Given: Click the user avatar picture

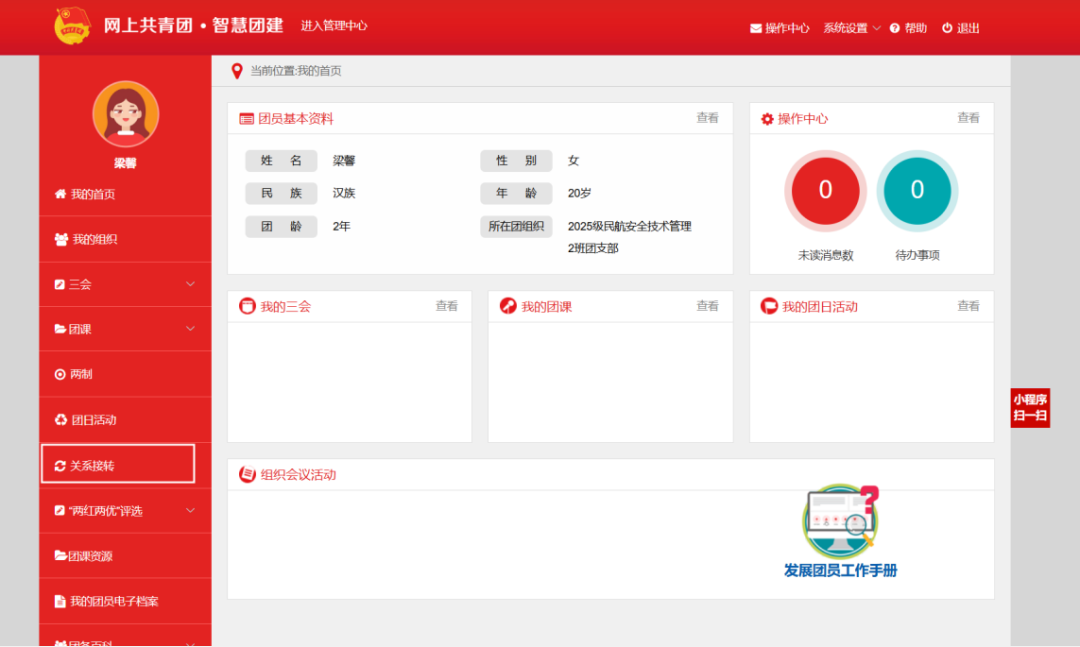Looking at the screenshot, I should click(x=125, y=114).
